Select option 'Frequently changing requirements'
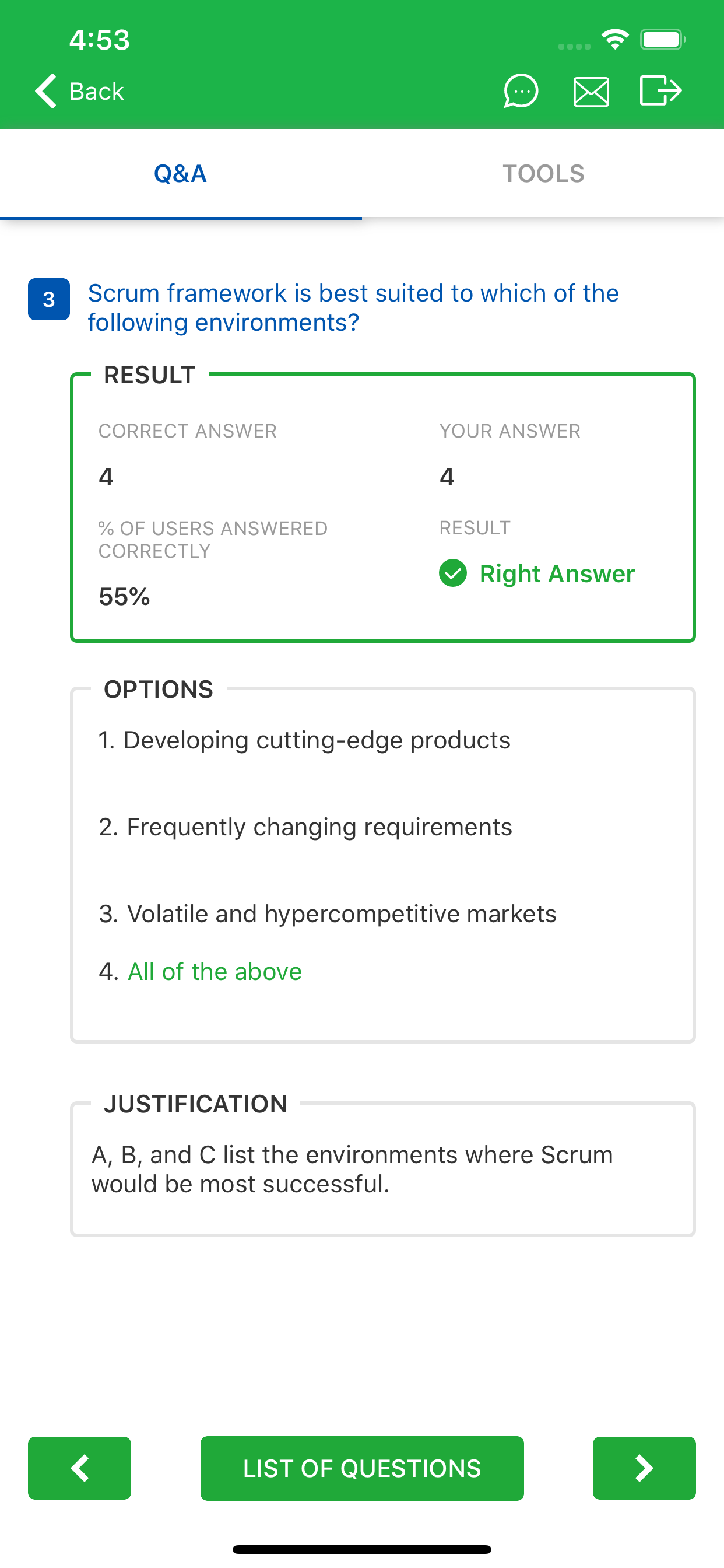Screen dimensions: 724x1568 coord(305,827)
